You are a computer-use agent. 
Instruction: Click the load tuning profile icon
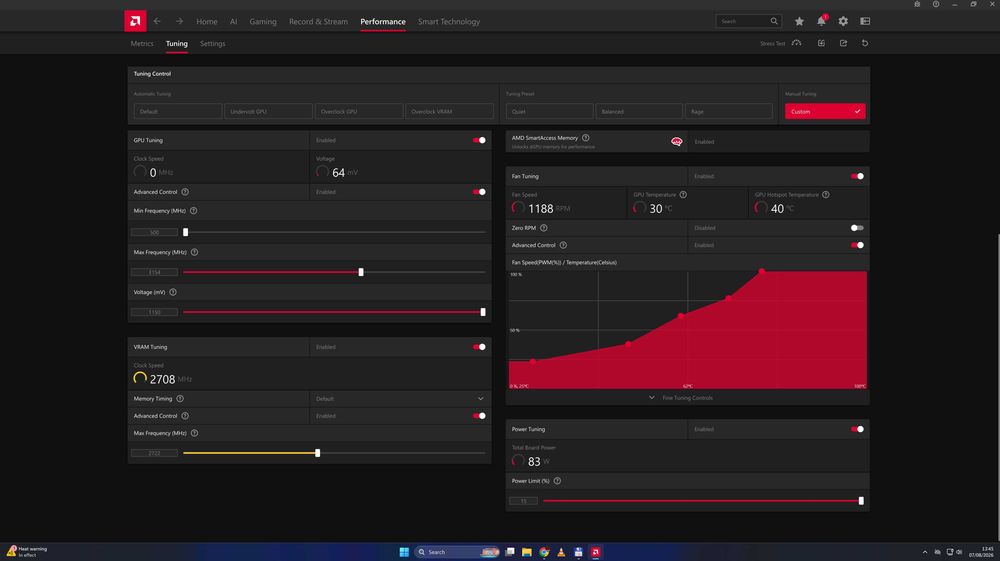(821, 43)
